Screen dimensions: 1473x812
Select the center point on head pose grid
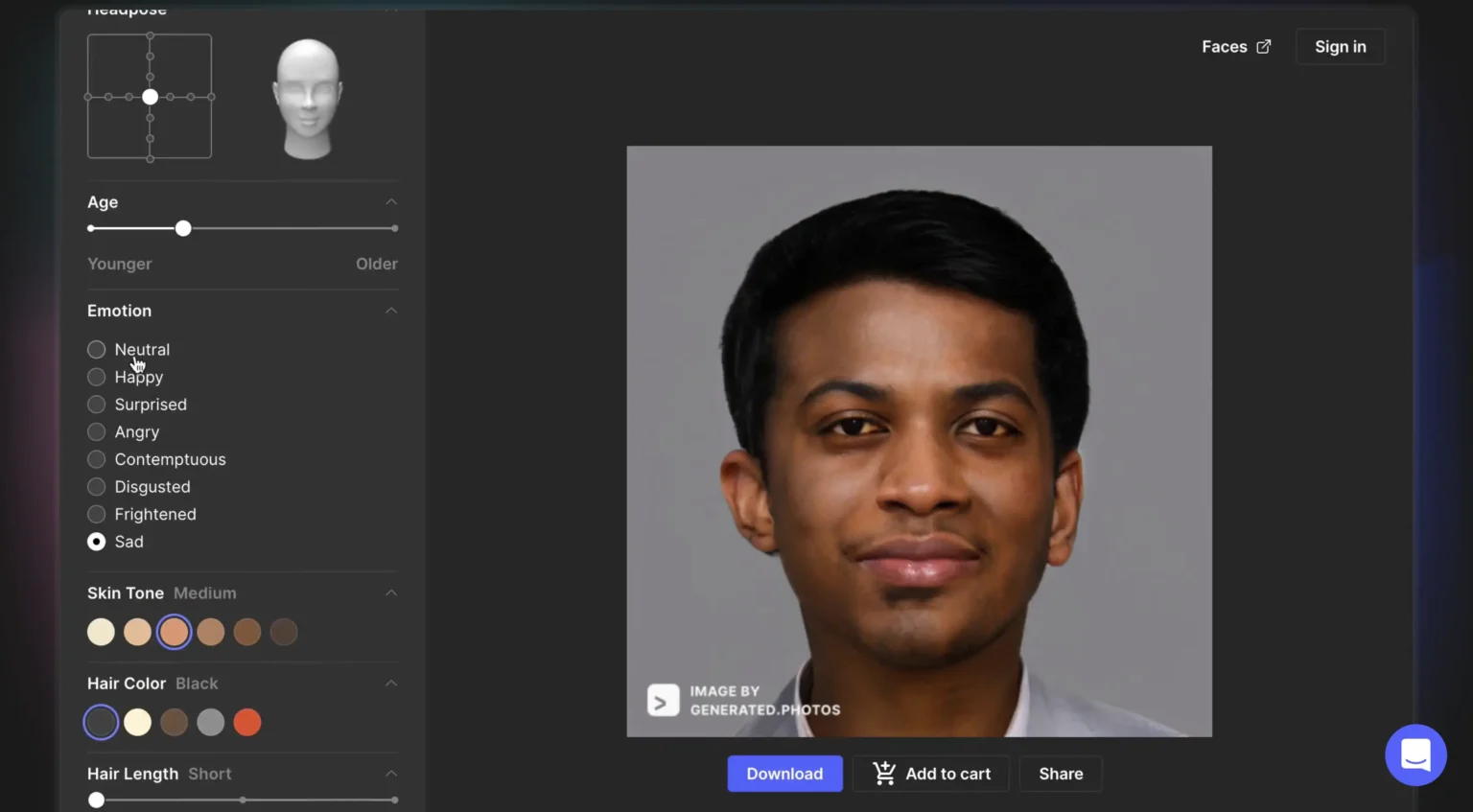click(x=150, y=97)
